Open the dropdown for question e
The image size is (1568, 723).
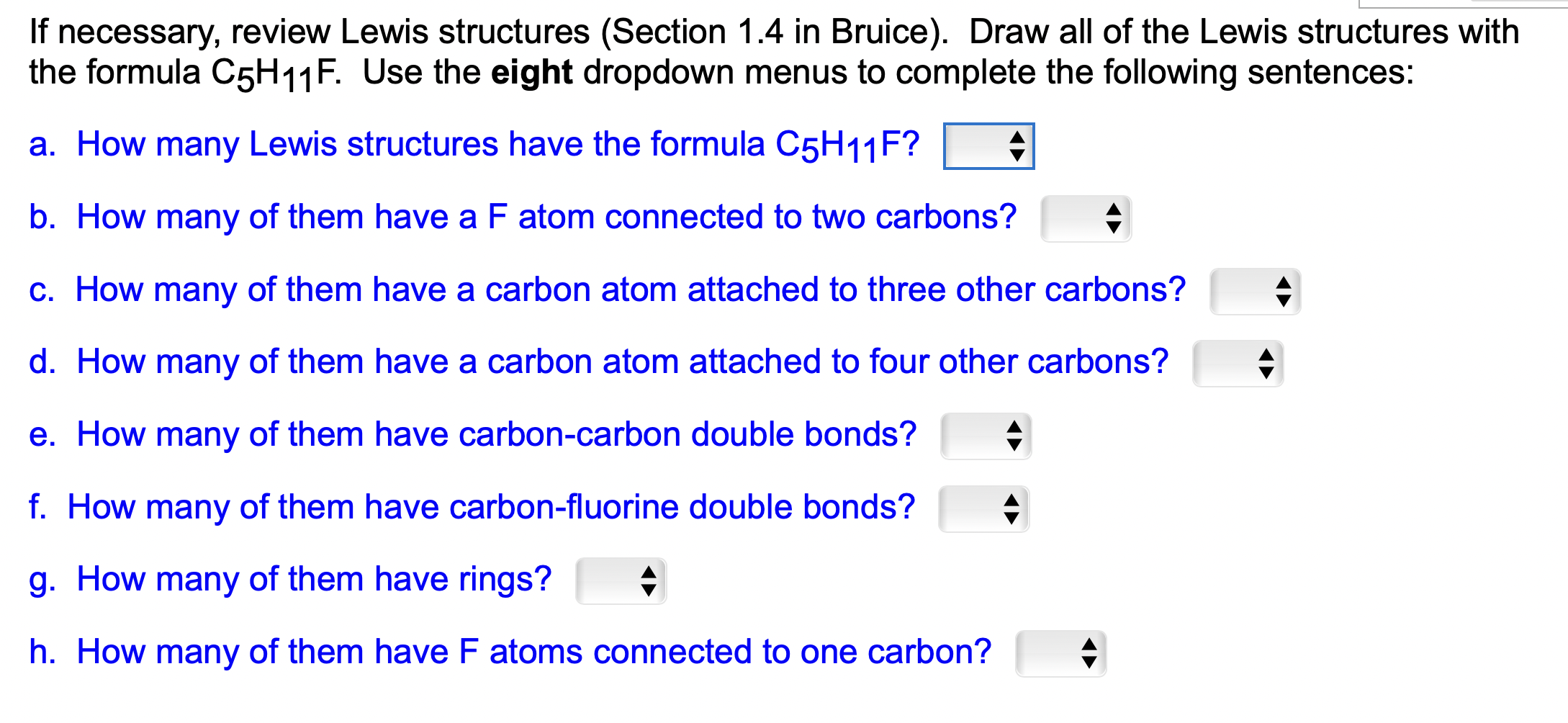986,436
